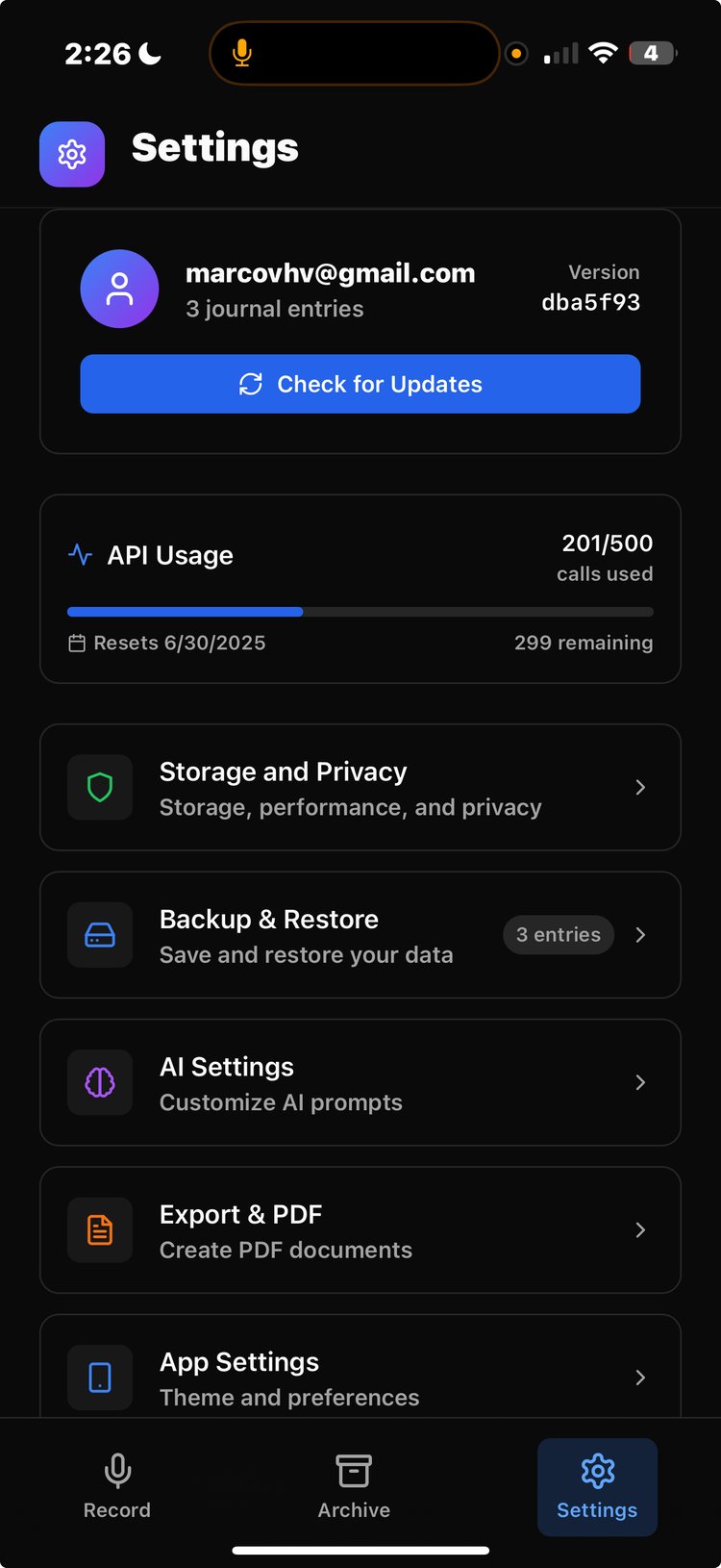
Task: Tap the green shield Storage icon
Action: [x=100, y=787]
